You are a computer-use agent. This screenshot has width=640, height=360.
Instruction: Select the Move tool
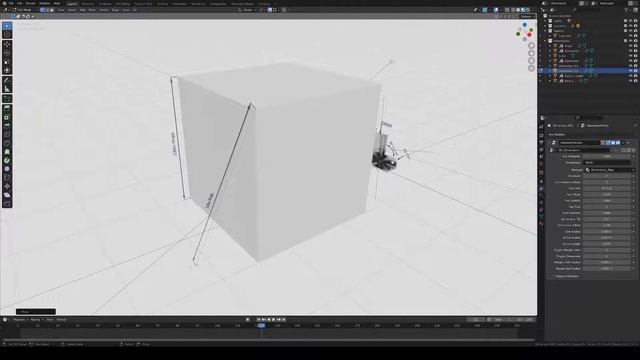pyautogui.click(x=7, y=44)
